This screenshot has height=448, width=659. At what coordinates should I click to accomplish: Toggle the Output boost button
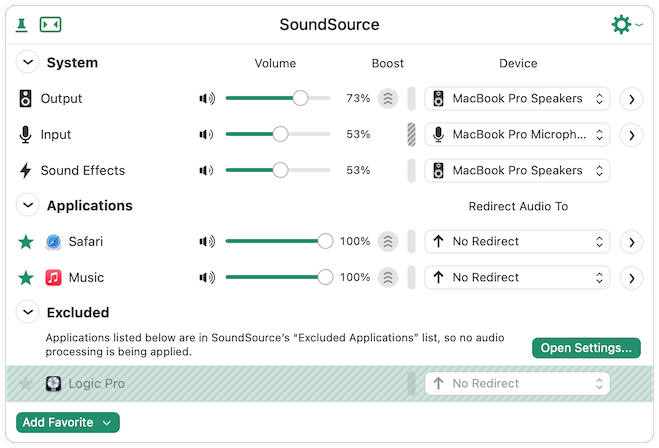[387, 99]
